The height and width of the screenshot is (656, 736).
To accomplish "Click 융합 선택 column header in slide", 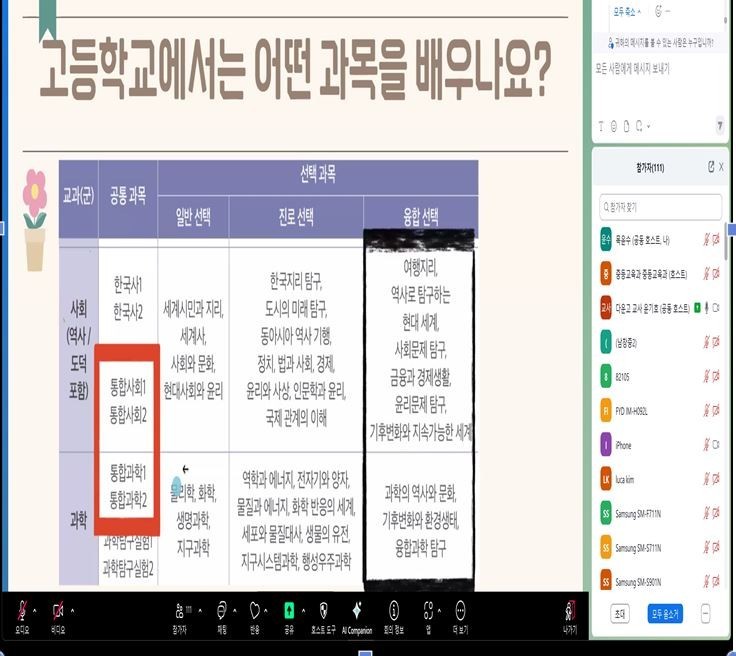I will [421, 217].
